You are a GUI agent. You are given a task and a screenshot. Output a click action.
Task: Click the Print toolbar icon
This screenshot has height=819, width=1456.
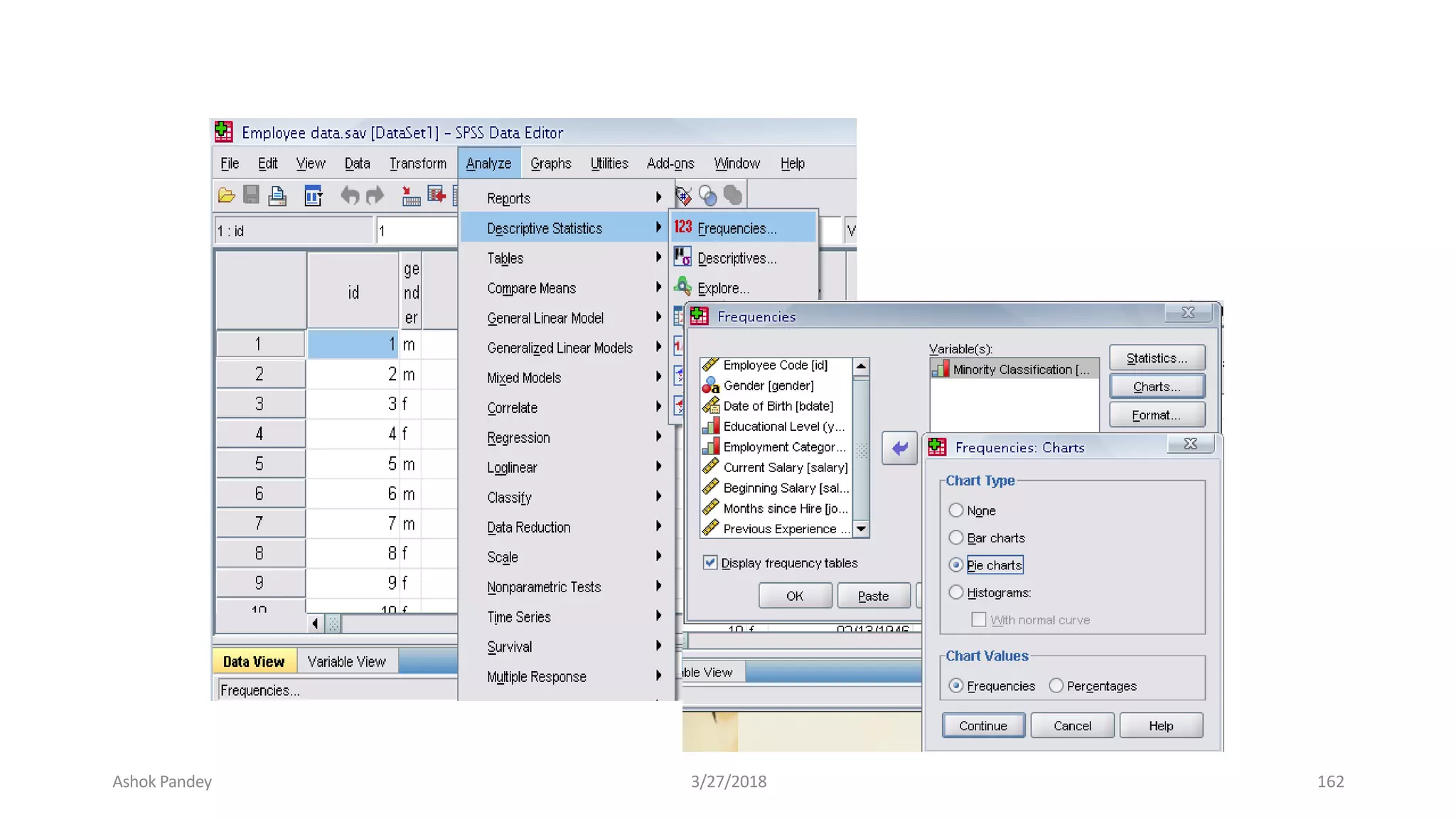click(x=277, y=196)
